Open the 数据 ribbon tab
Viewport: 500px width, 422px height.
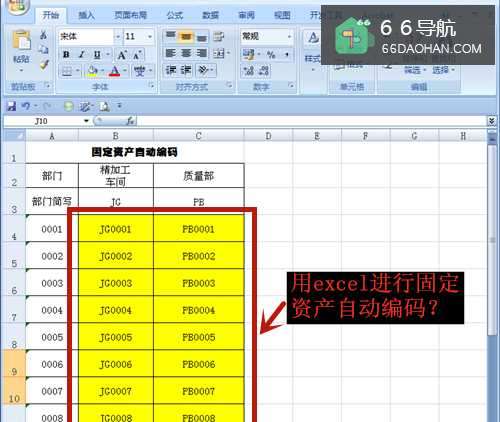coord(211,15)
